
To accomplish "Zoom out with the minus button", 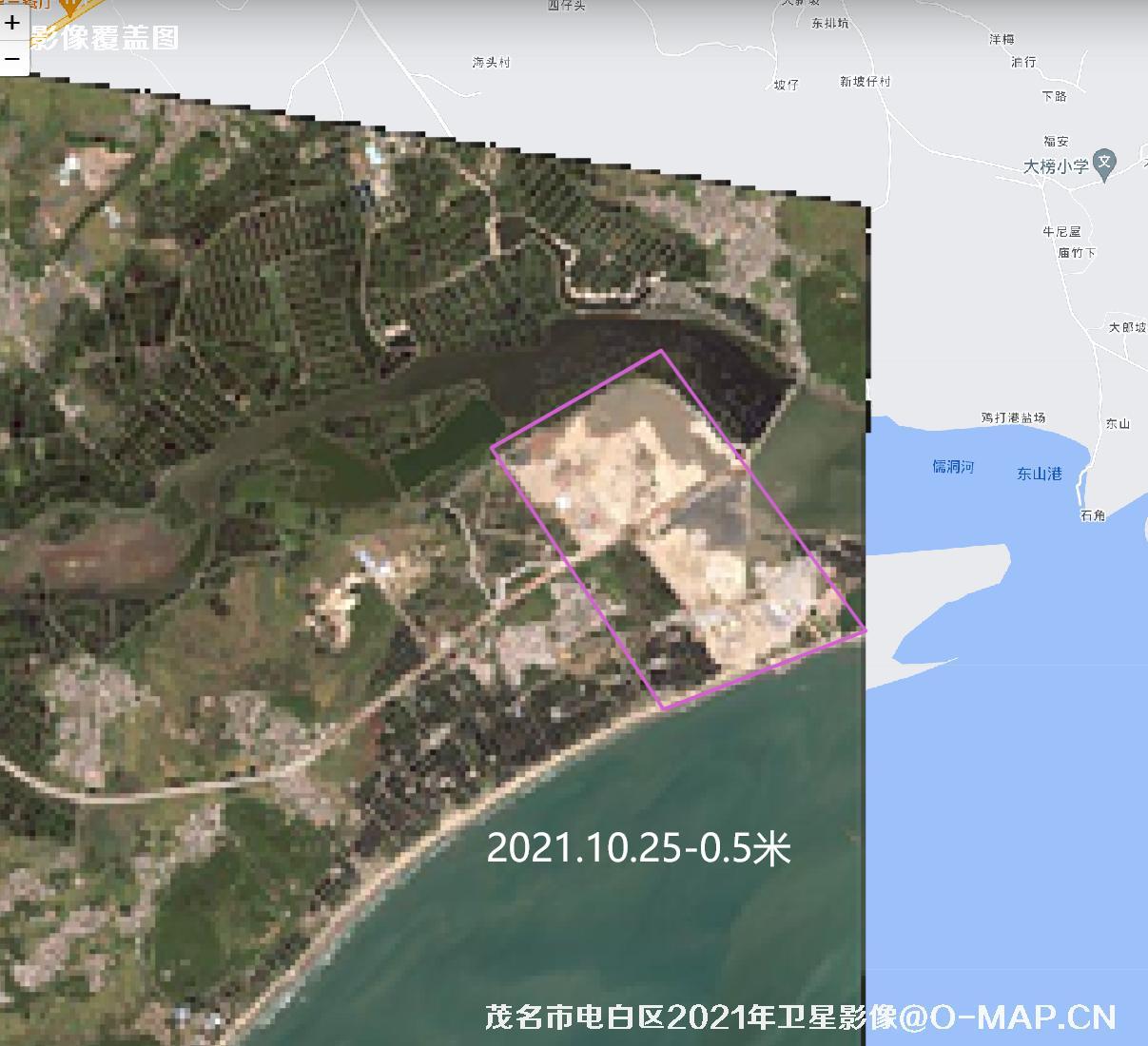I will pos(12,59).
